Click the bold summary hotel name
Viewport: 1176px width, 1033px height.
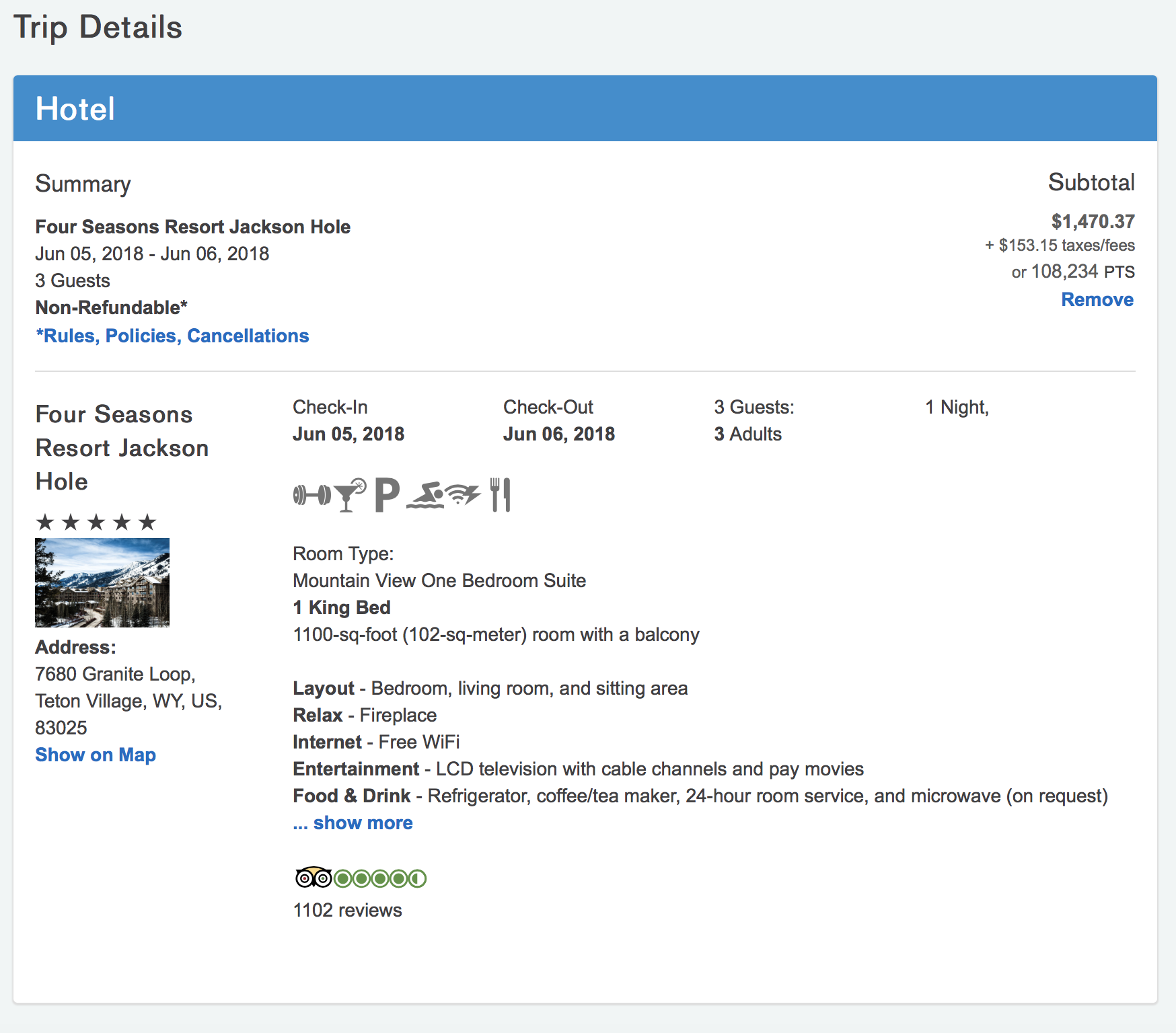pyautogui.click(x=193, y=227)
